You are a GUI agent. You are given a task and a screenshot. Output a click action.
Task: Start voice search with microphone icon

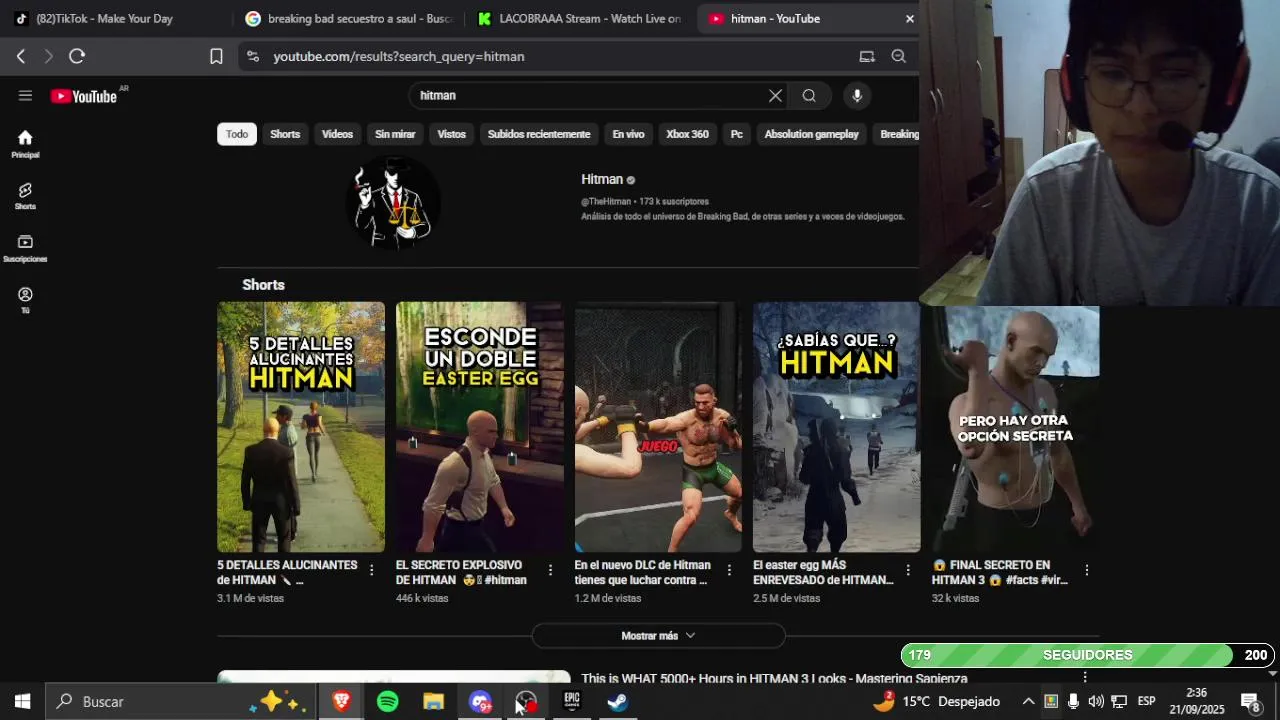tap(857, 96)
